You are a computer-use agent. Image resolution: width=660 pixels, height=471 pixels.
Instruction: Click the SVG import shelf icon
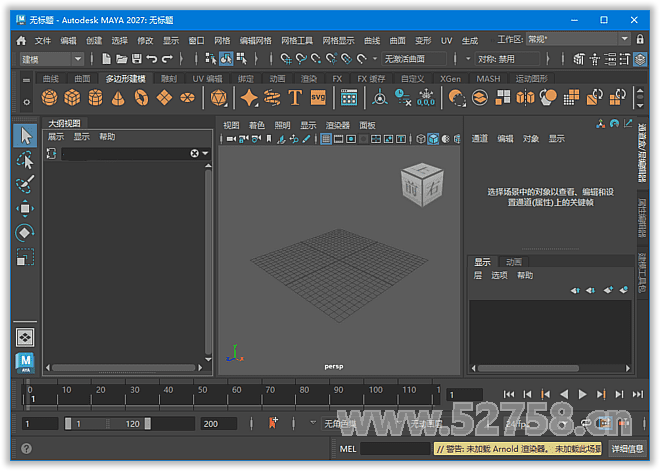(x=318, y=98)
